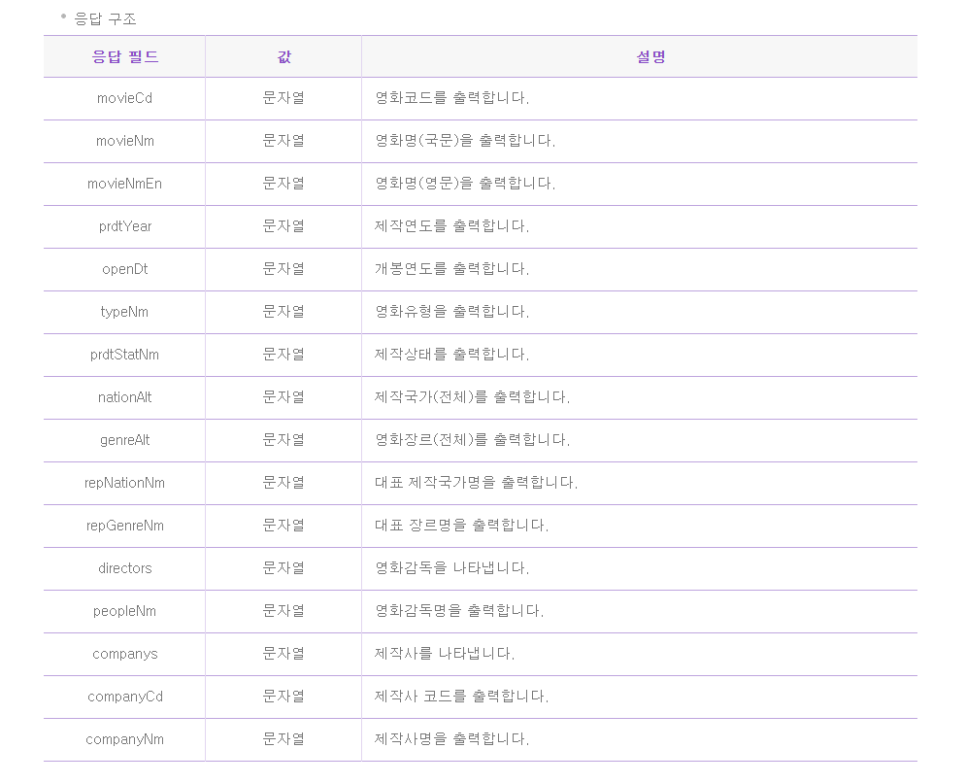The image size is (966, 783).
Task: Click the companys field name
Action: (125, 654)
